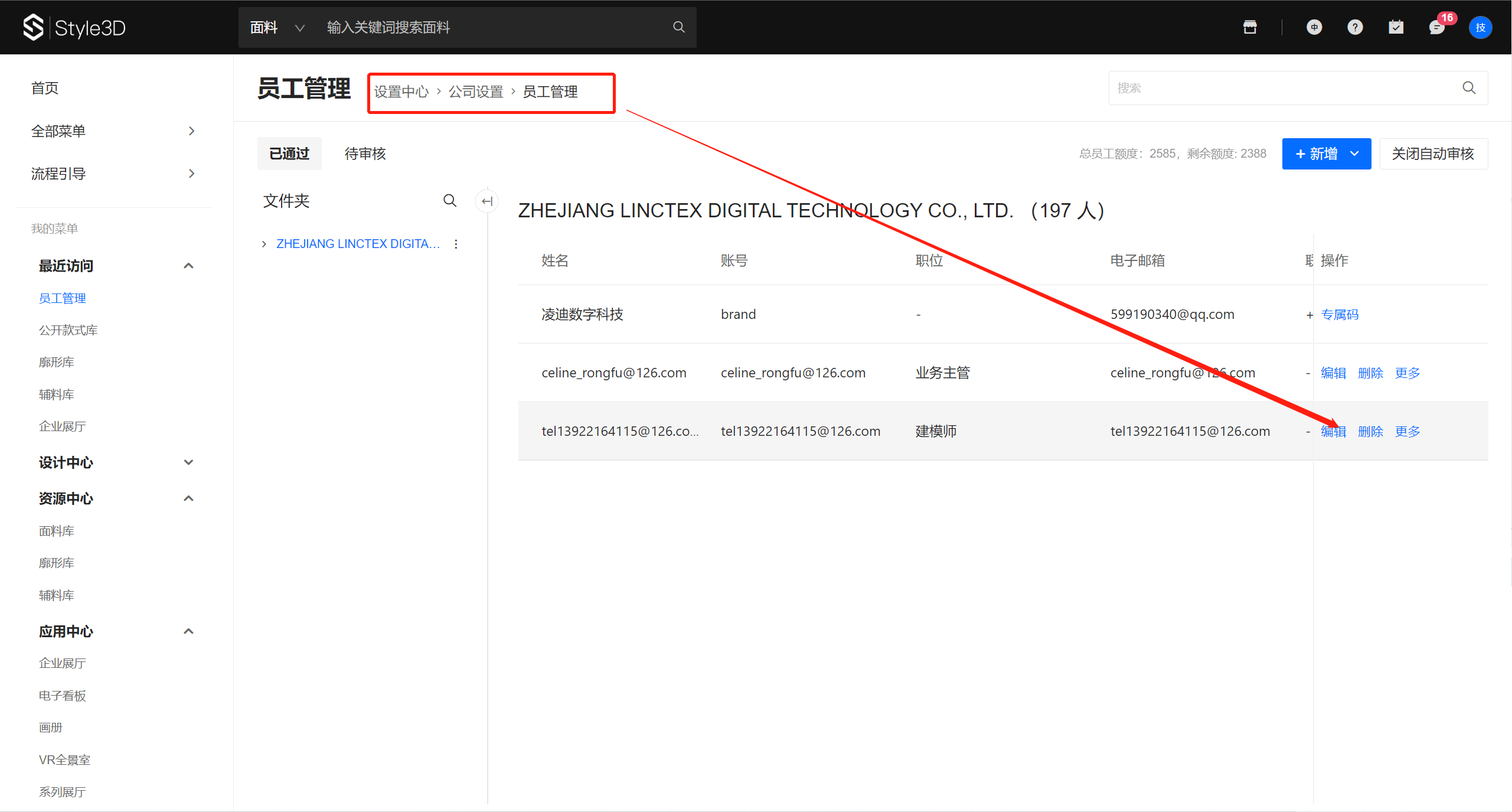Click 设置中心 breadcrumb

[401, 92]
